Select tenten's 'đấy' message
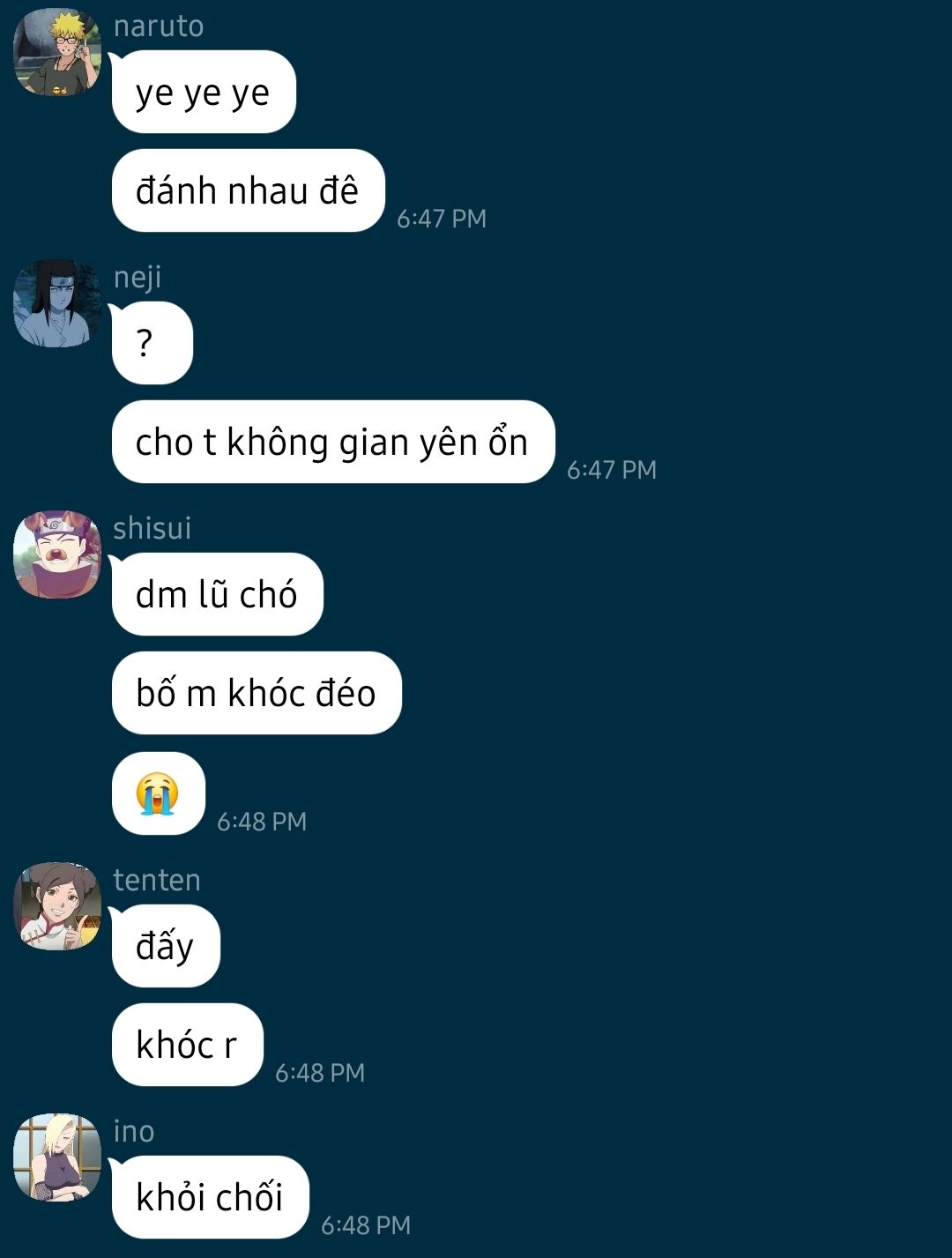The width and height of the screenshot is (952, 1258). 166,946
